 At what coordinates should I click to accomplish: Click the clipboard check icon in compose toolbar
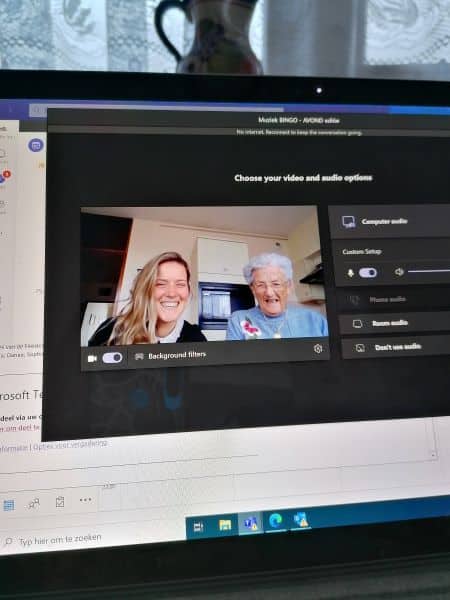60,502
